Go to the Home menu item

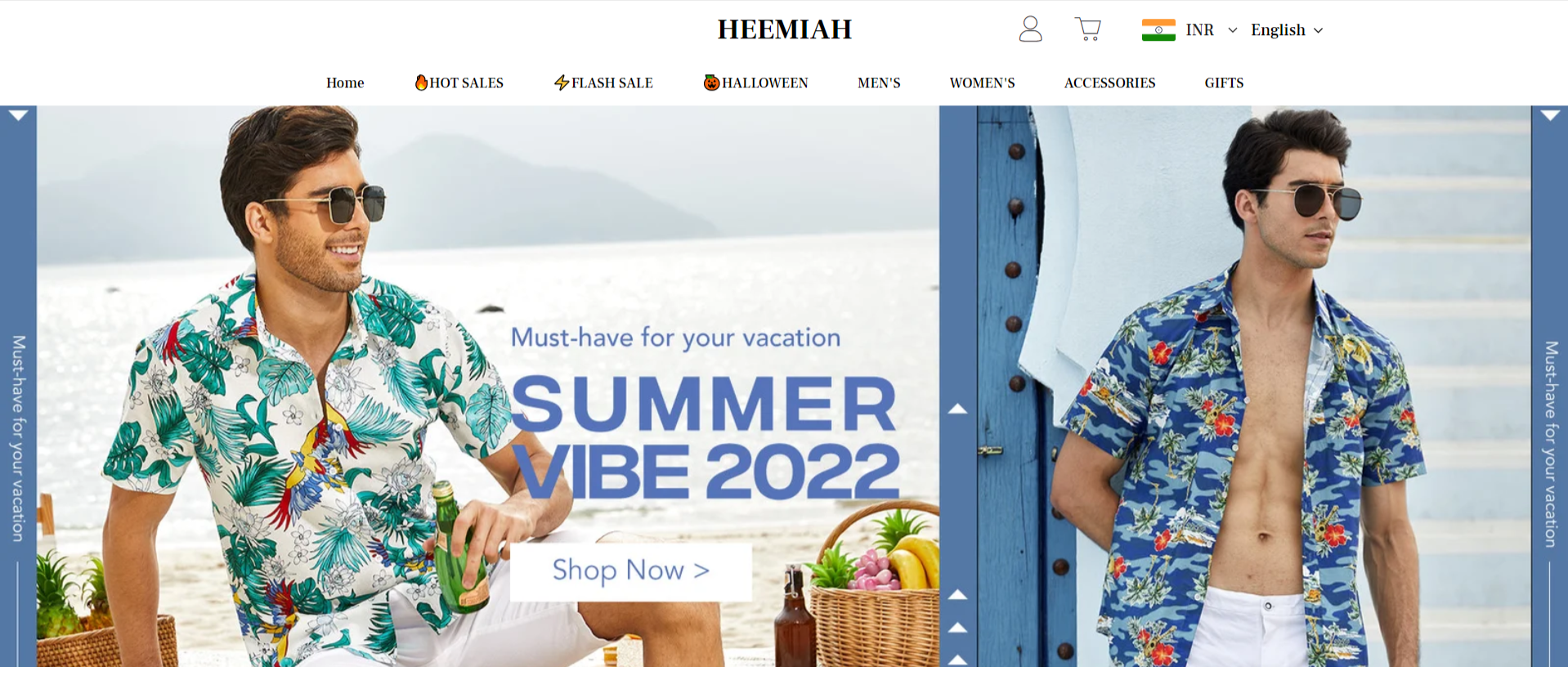345,83
